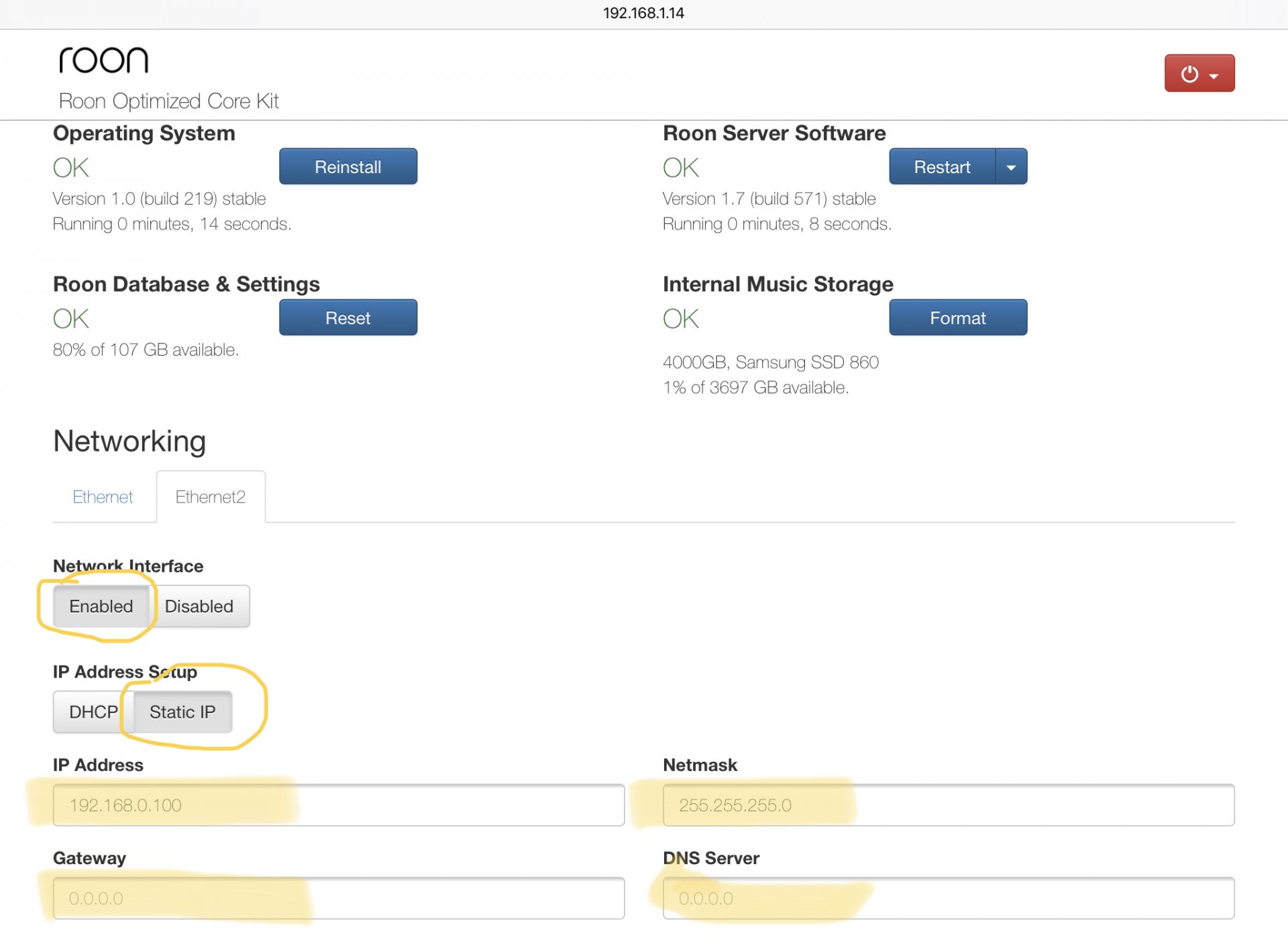Select the Ethernet2 tab
This screenshot has height=946, width=1288.
[x=211, y=496]
